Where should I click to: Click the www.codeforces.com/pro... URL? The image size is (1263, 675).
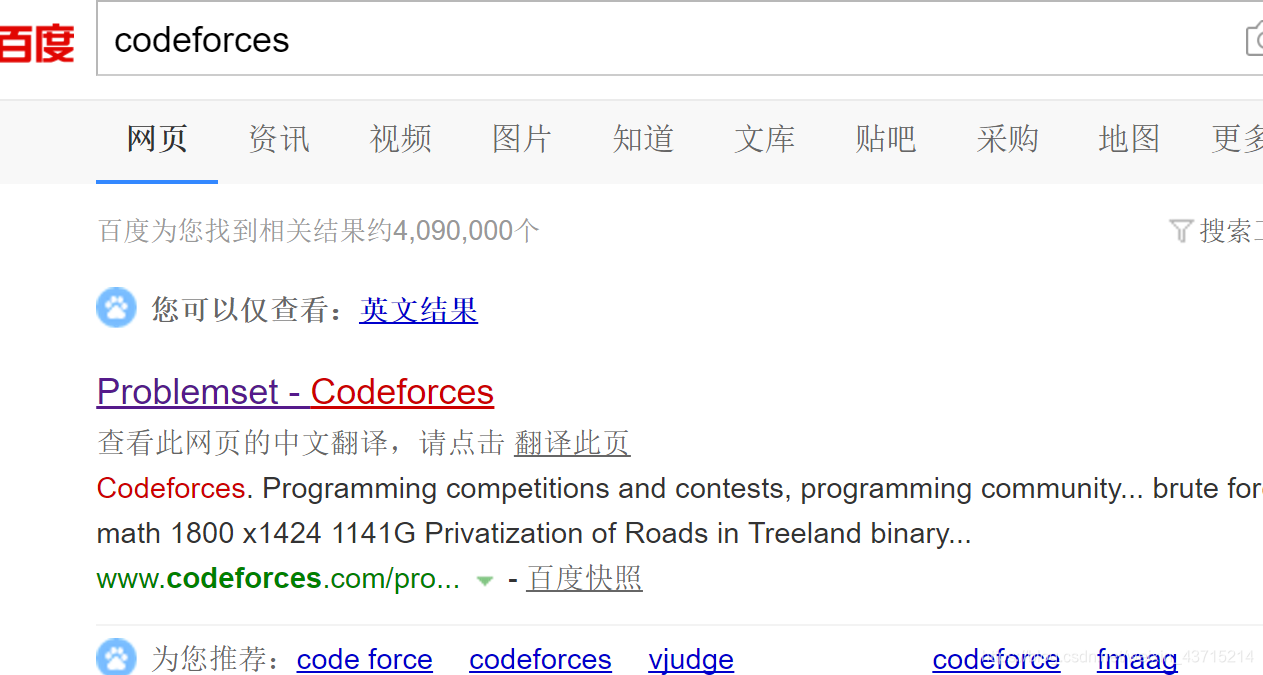click(x=278, y=578)
